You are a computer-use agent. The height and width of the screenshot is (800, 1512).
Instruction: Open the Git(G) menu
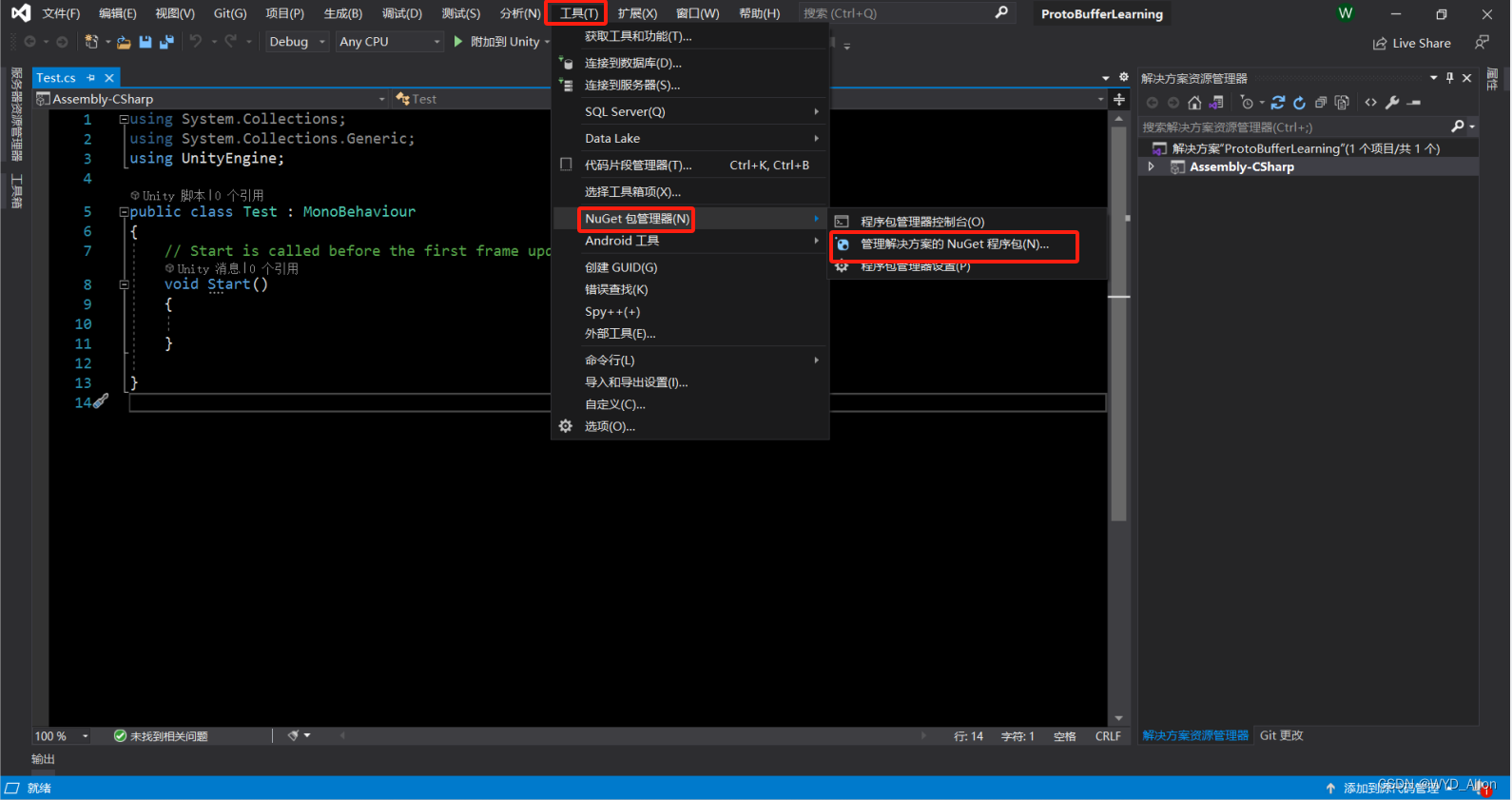(230, 13)
